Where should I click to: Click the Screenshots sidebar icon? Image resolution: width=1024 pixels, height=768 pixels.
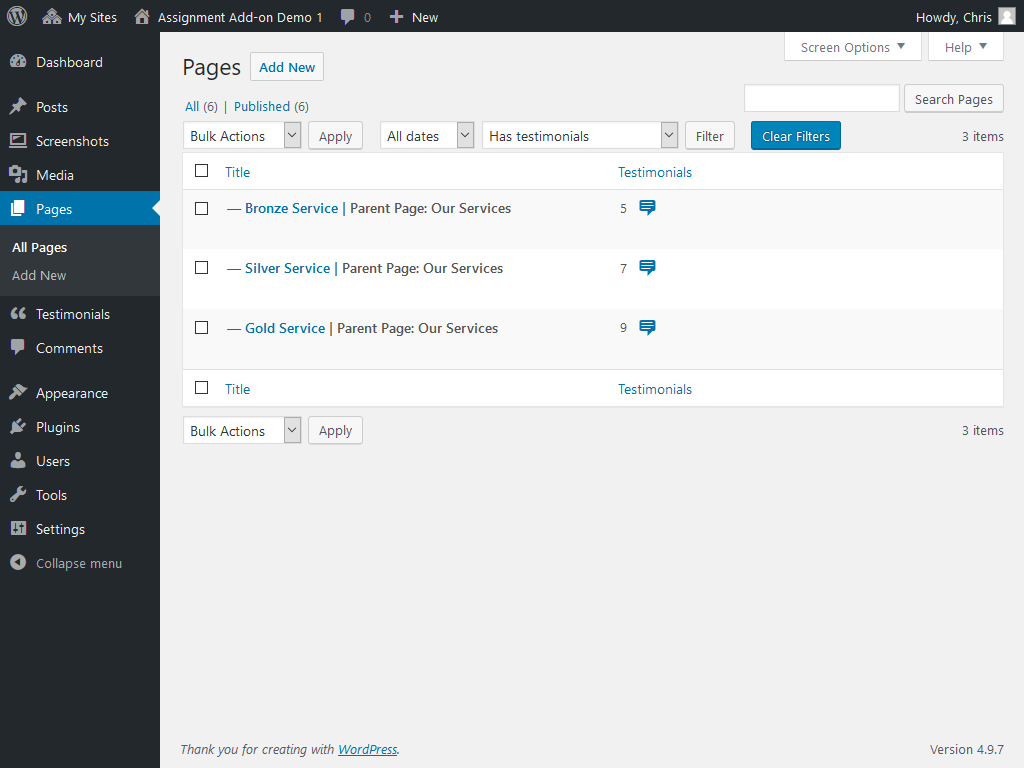18,140
